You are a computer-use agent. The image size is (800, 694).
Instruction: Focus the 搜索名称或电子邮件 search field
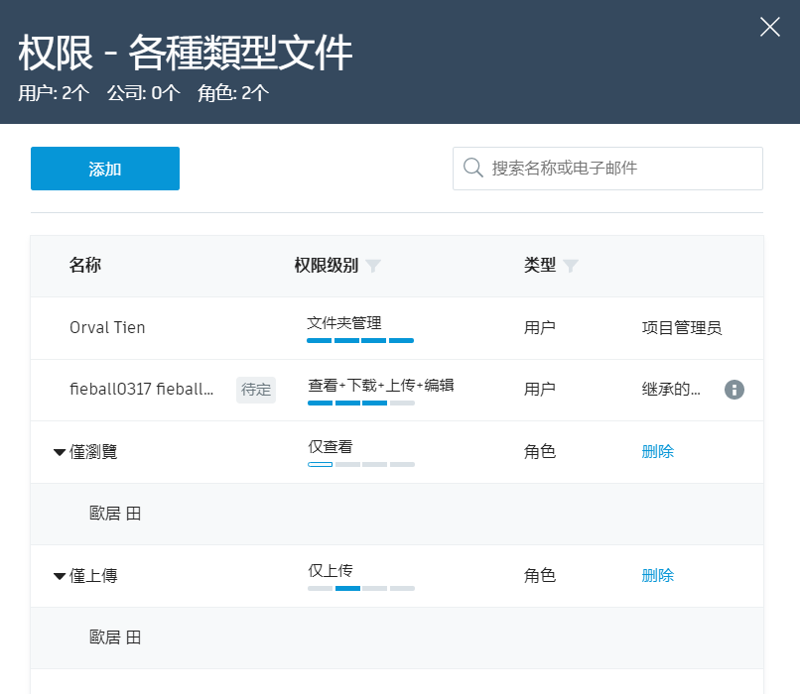(608, 168)
